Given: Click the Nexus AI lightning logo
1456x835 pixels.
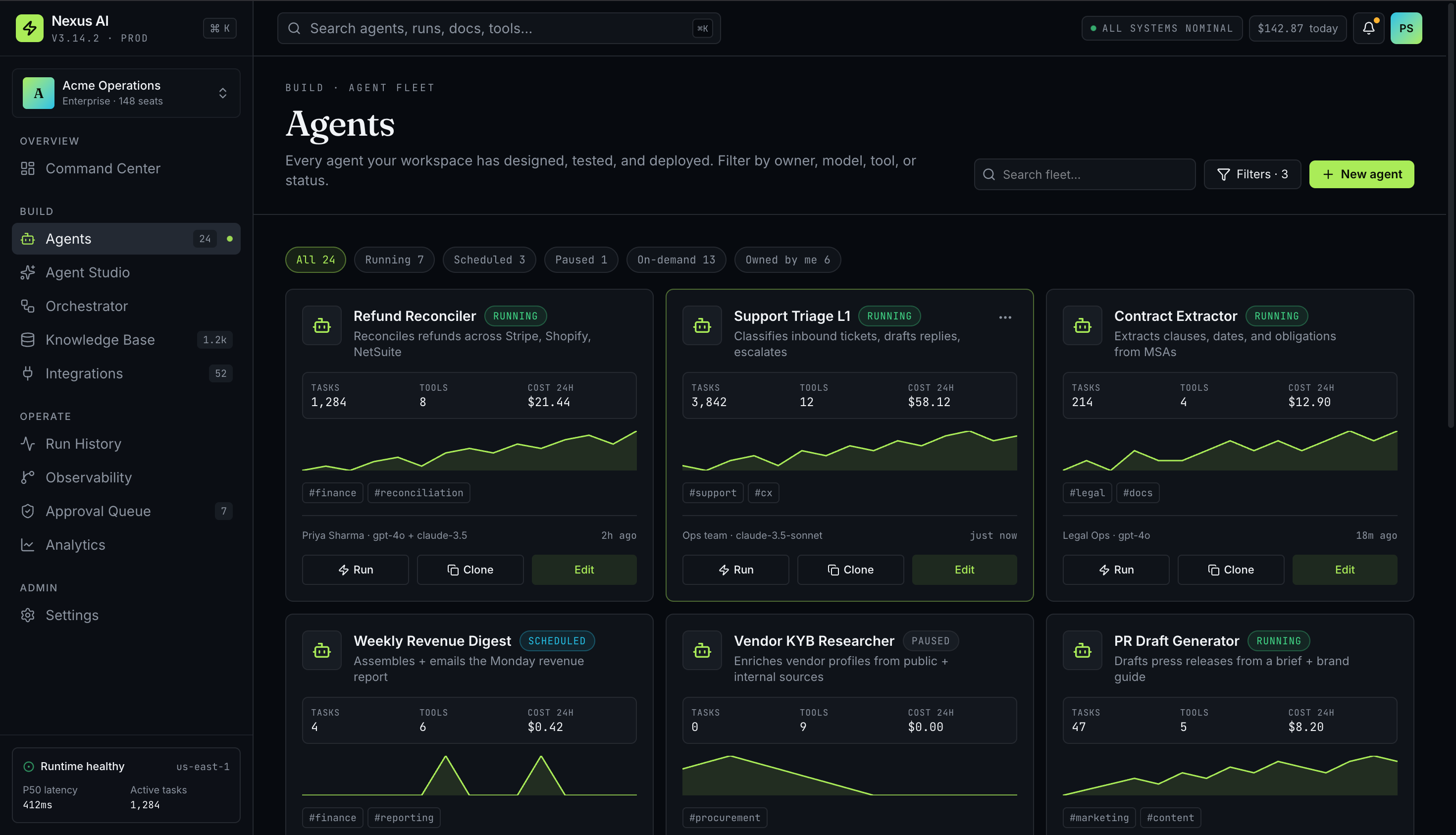Looking at the screenshot, I should point(29,28).
